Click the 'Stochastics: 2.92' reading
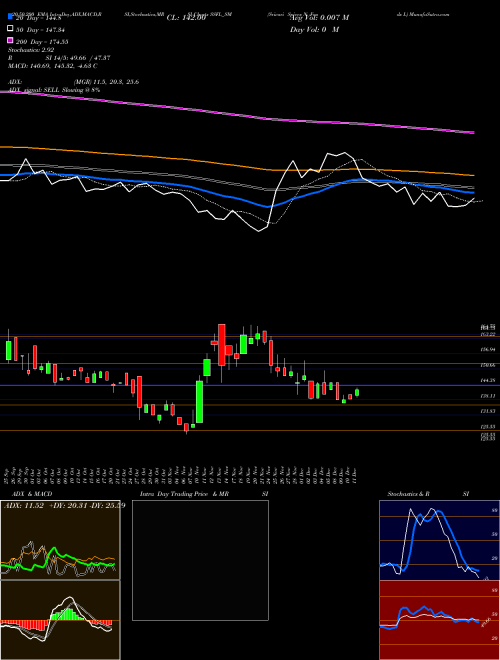Image resolution: width=500 pixels, height=660 pixels. click(31, 50)
